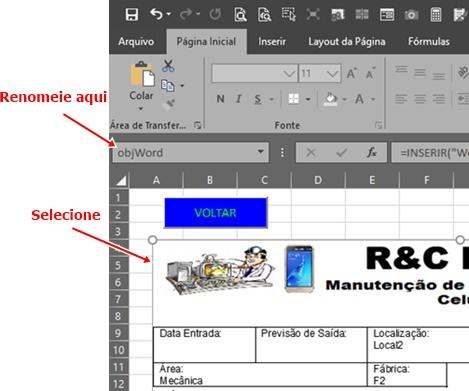This screenshot has height=391, width=469.
Task: Open underline style dropdown arrow
Action: click(272, 99)
